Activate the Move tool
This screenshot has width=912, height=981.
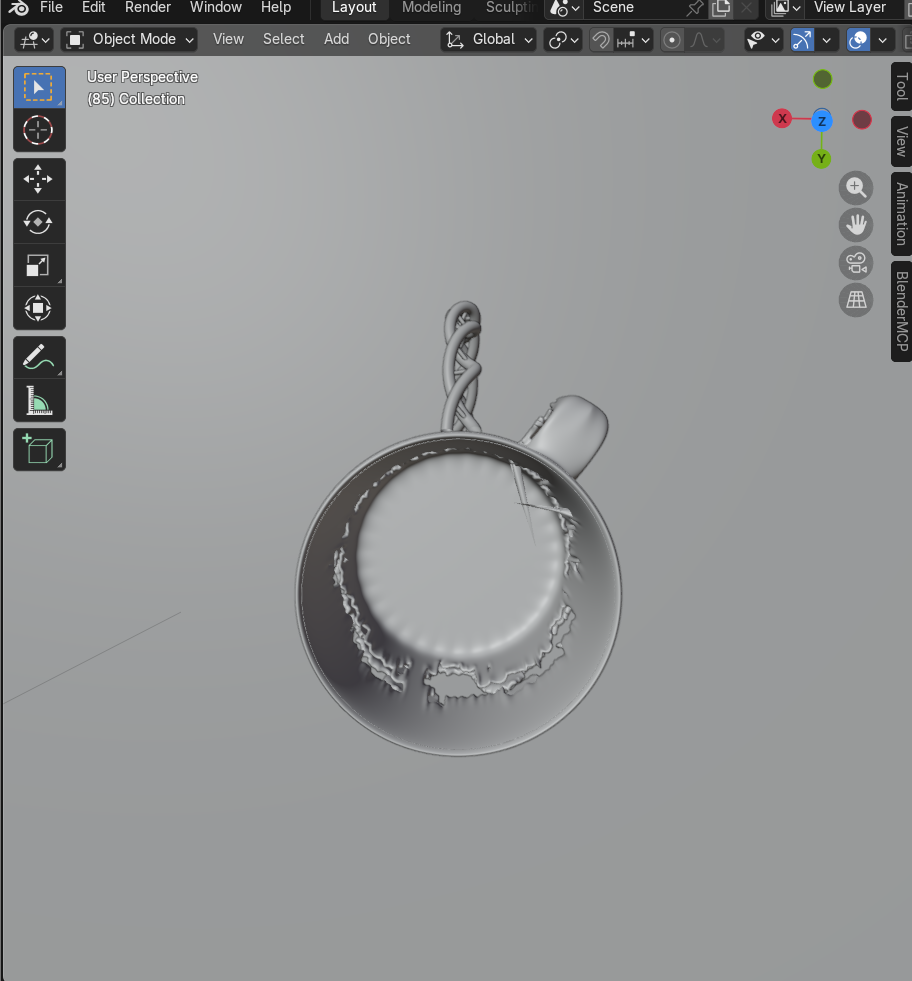pos(38,180)
